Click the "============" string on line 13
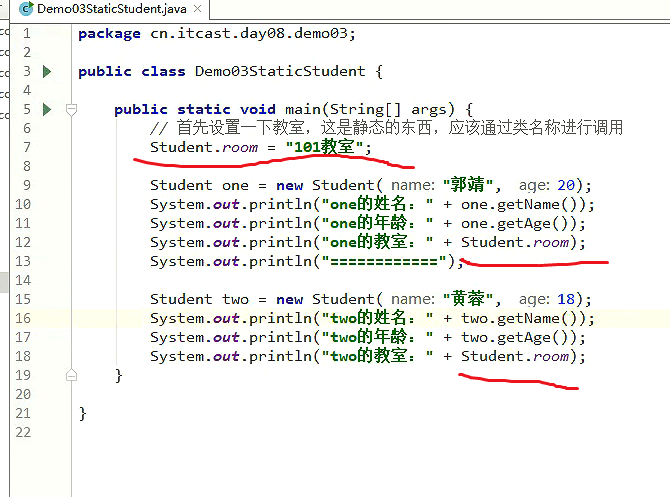This screenshot has height=497, width=670. 384,261
